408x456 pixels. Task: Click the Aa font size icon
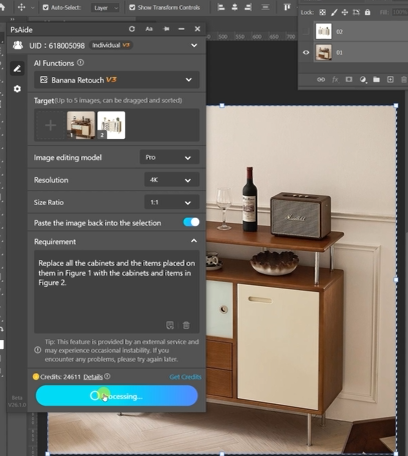coord(149,29)
